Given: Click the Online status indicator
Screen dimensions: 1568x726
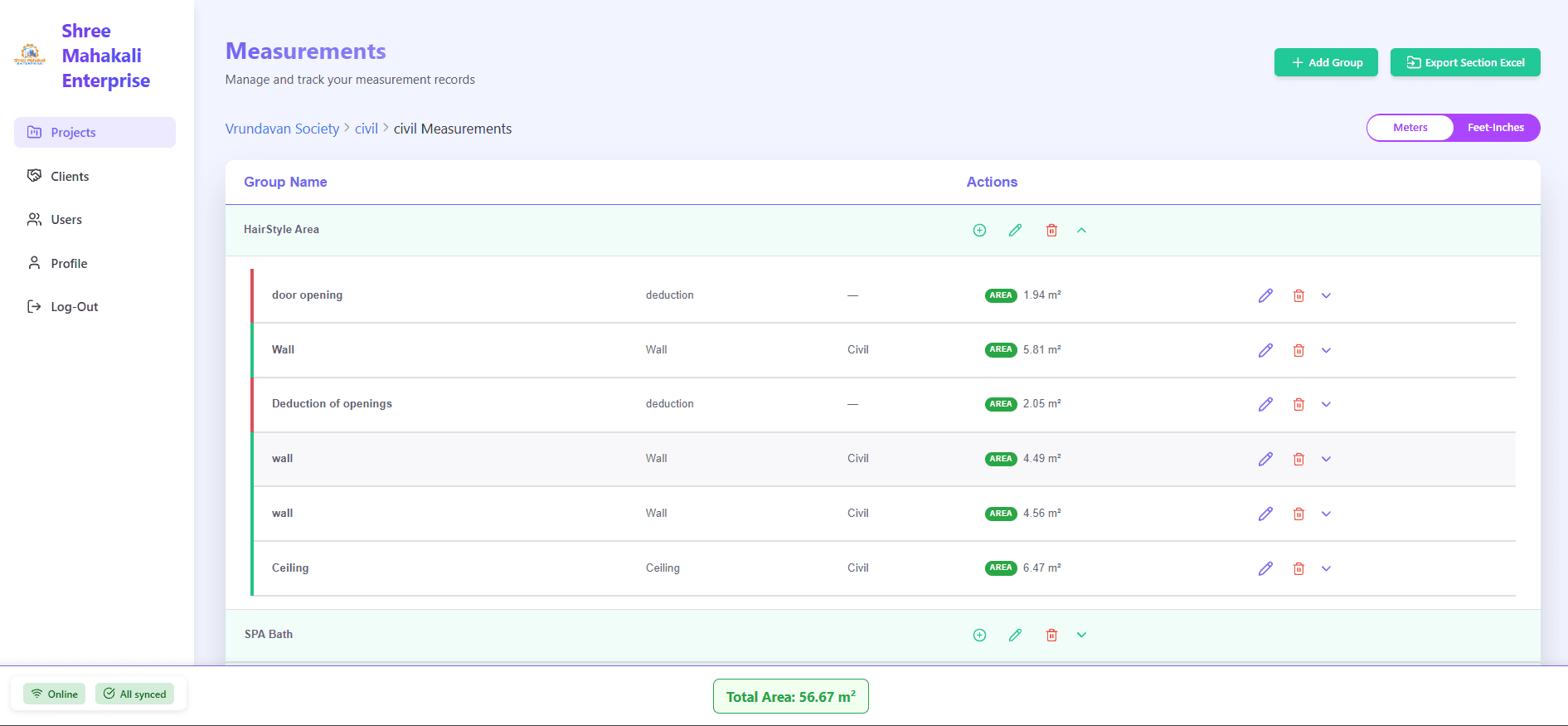Looking at the screenshot, I should pyautogui.click(x=55, y=694).
